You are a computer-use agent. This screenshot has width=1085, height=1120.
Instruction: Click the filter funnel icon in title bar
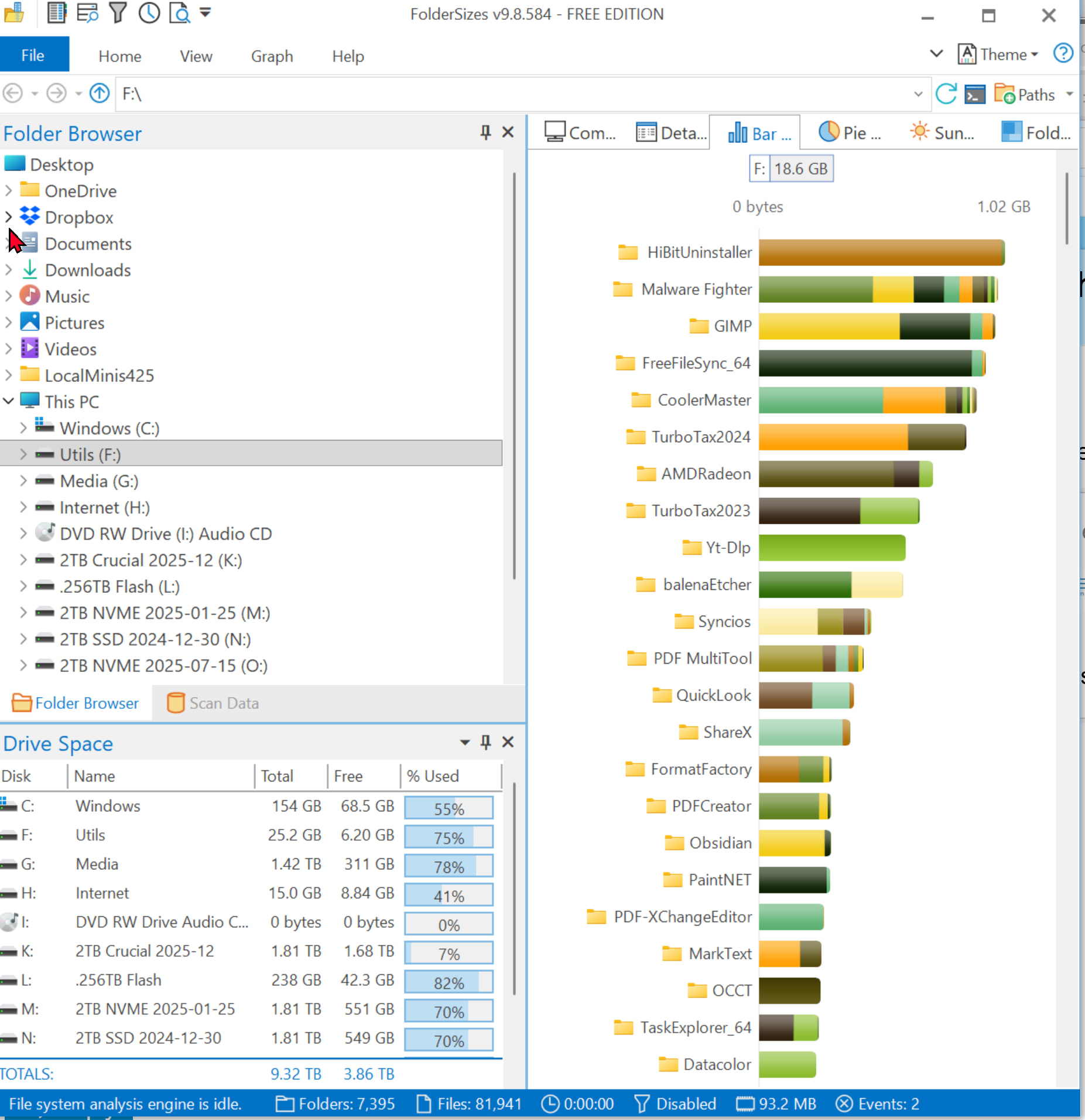118,13
